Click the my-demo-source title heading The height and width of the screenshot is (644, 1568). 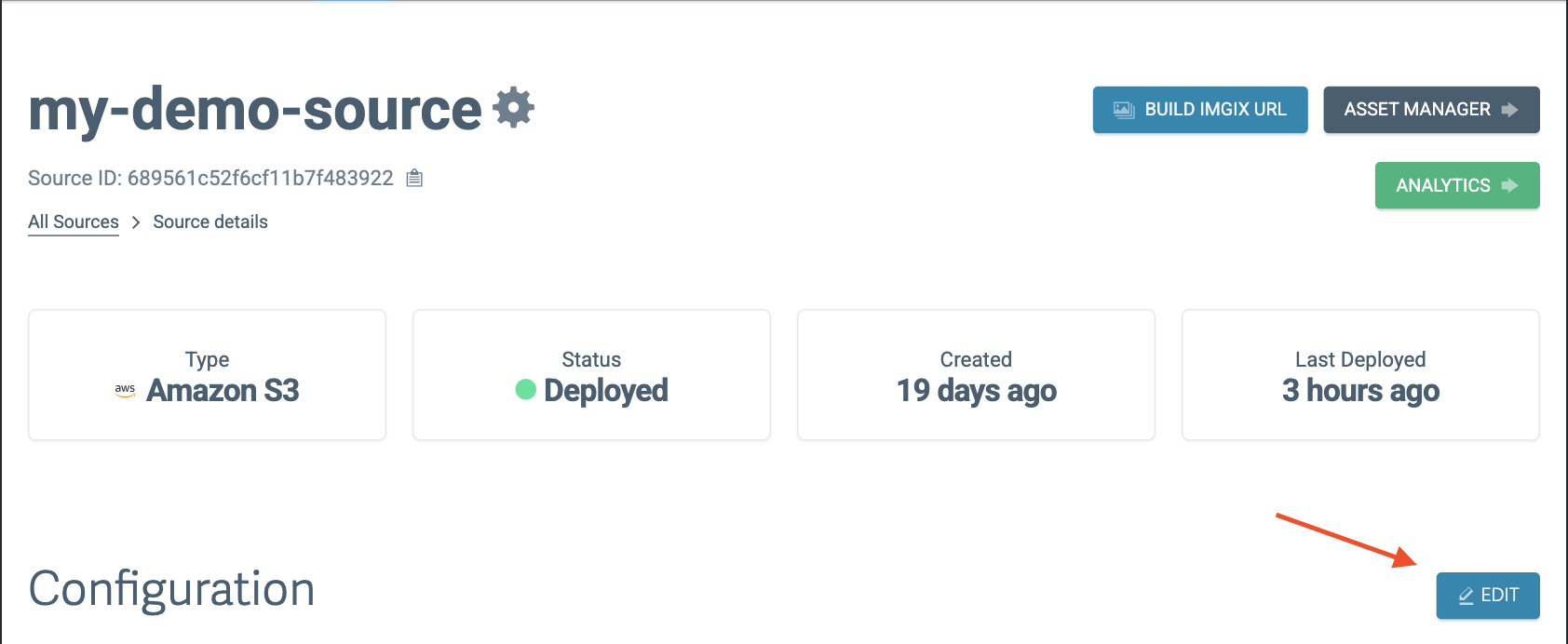255,110
